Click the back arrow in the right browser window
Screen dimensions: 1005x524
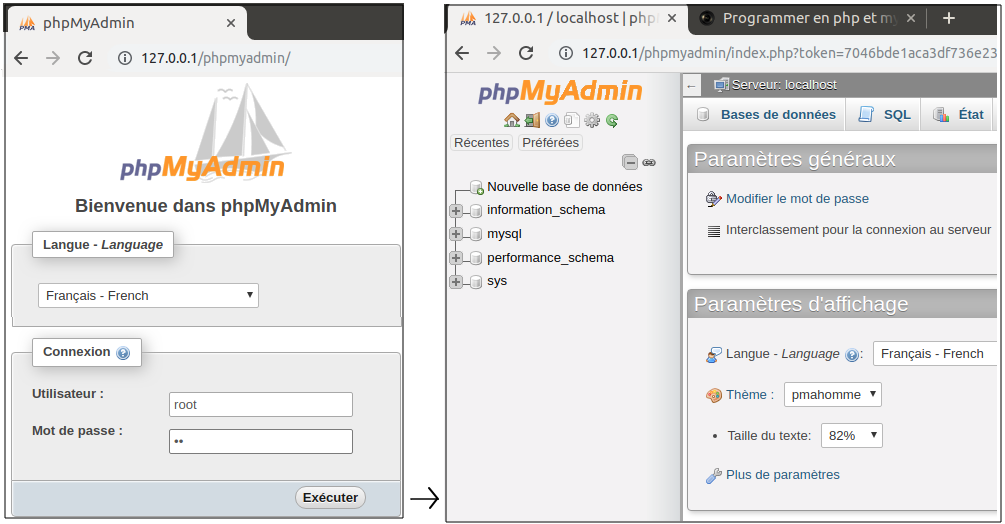462,53
